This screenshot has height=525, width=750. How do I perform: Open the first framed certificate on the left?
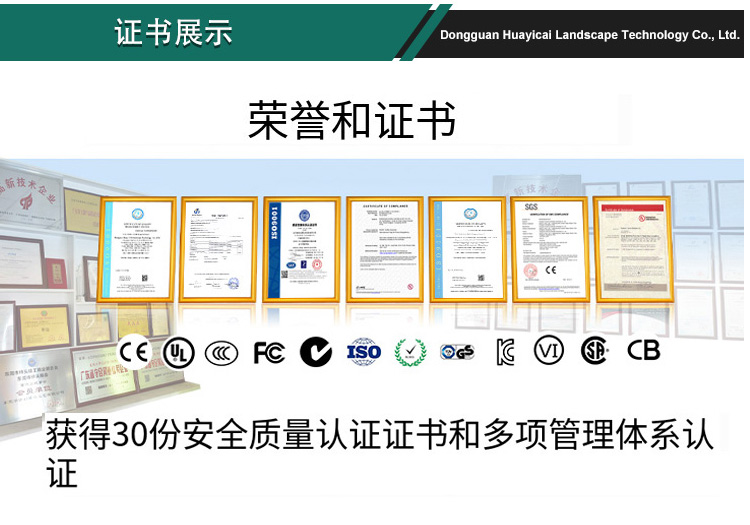(137, 248)
